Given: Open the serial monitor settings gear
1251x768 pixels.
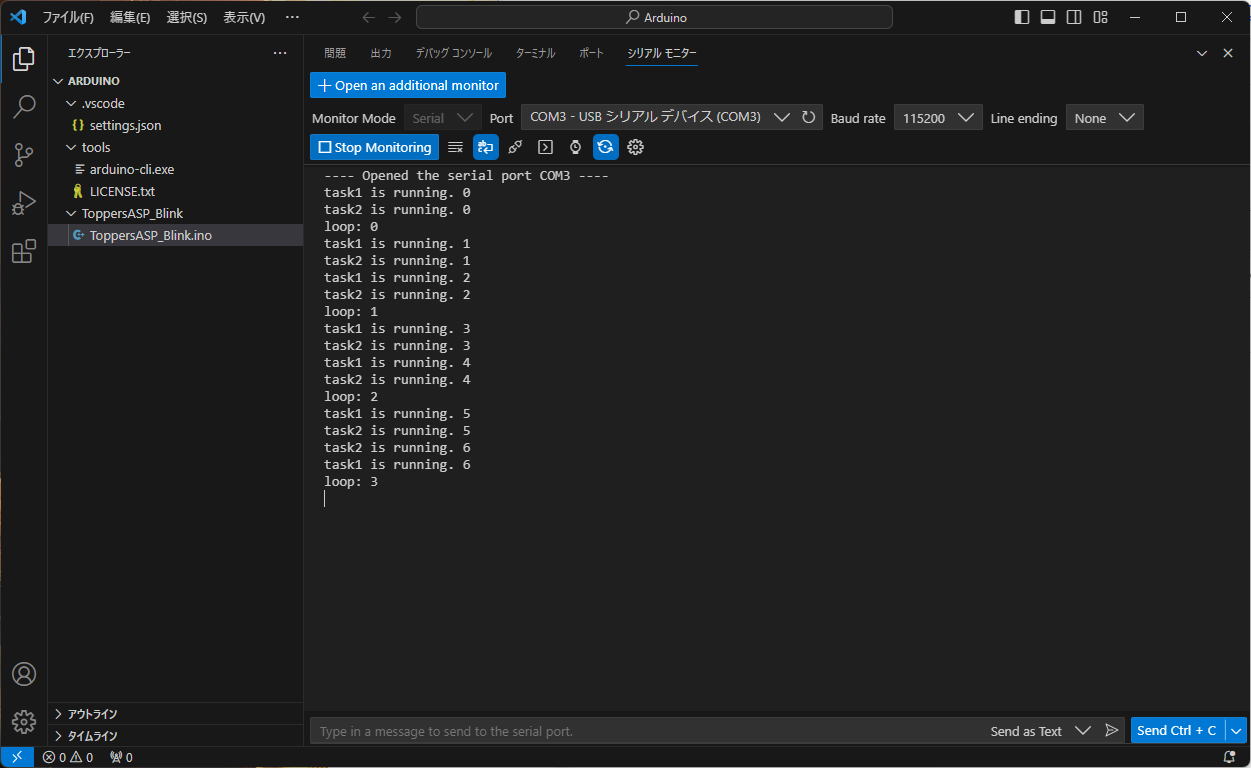Looking at the screenshot, I should (635, 147).
